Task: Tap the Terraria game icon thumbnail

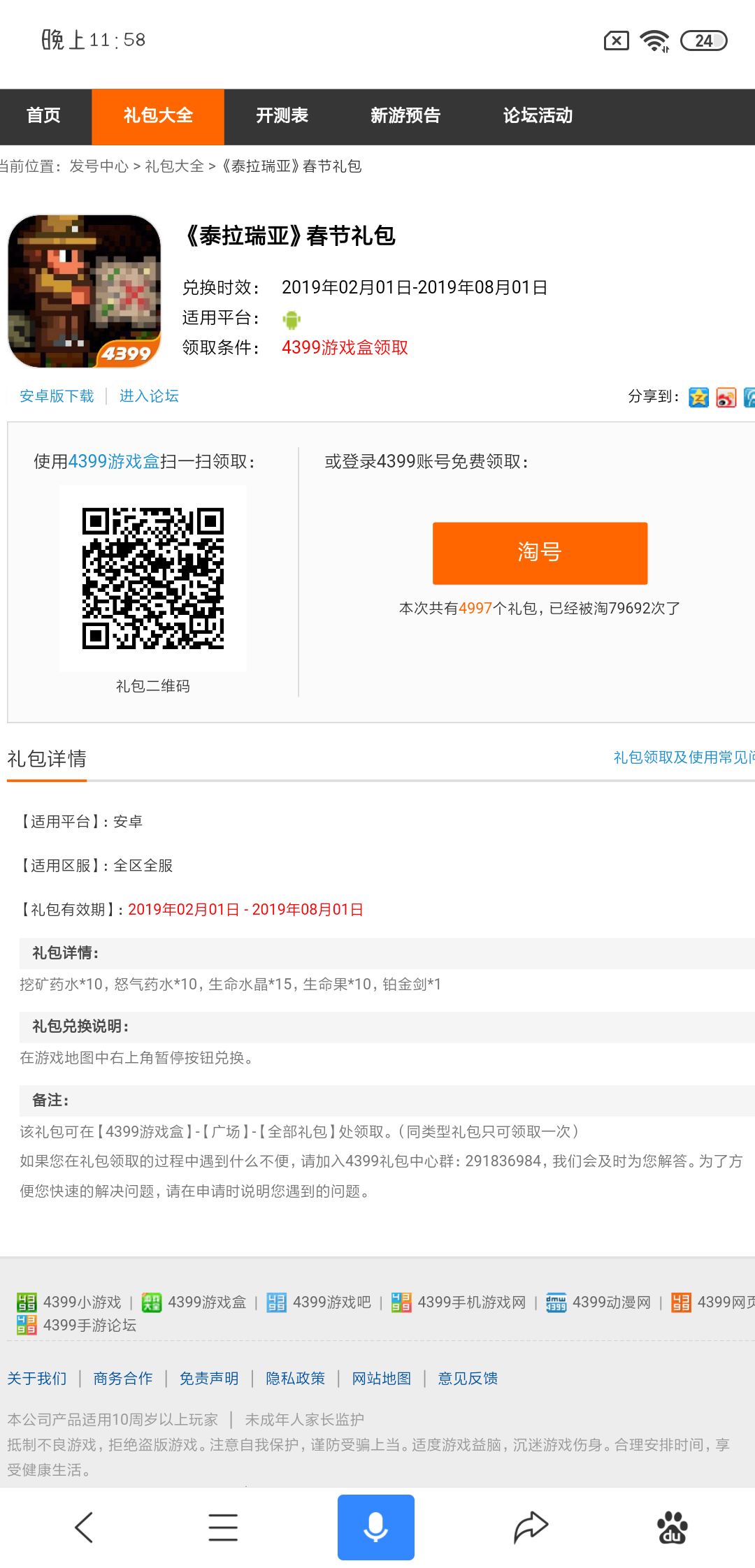Action: [85, 291]
